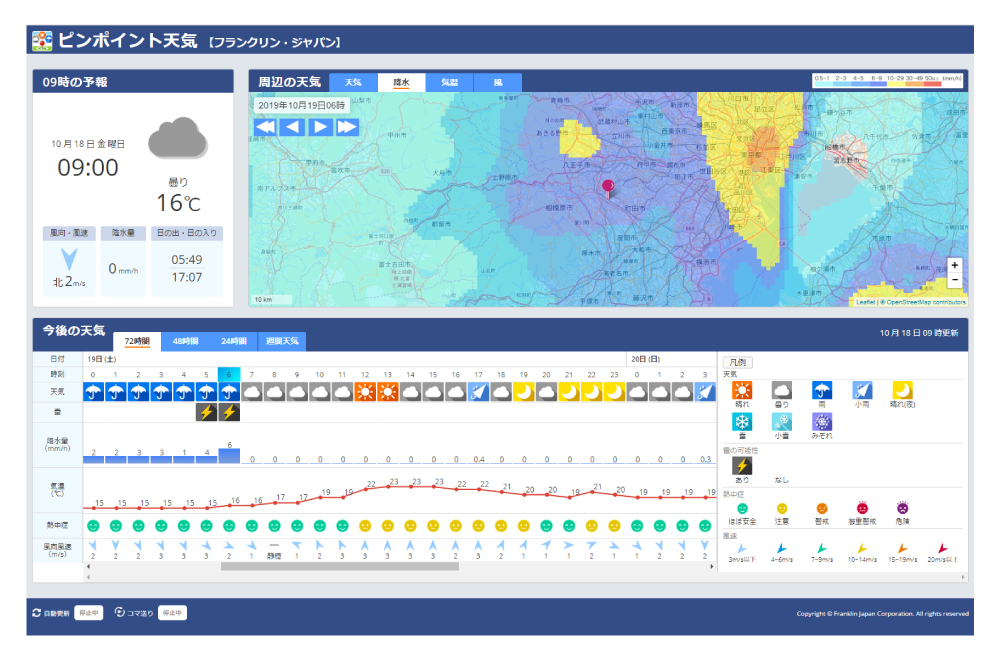Play the map forecast animation
The height and width of the screenshot is (660, 1000).
[x=320, y=127]
